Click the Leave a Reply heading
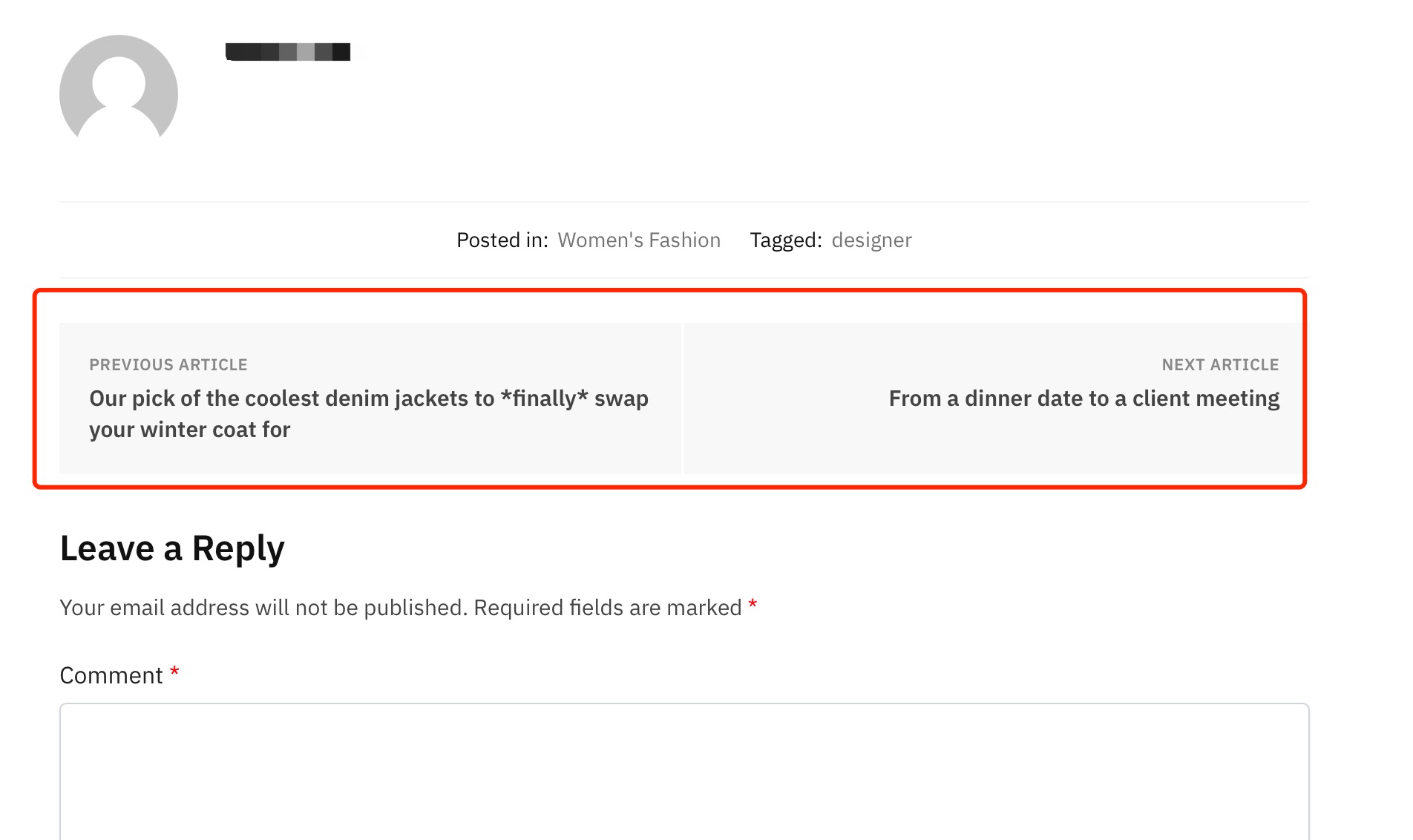This screenshot has height=840, width=1413. pos(172,548)
